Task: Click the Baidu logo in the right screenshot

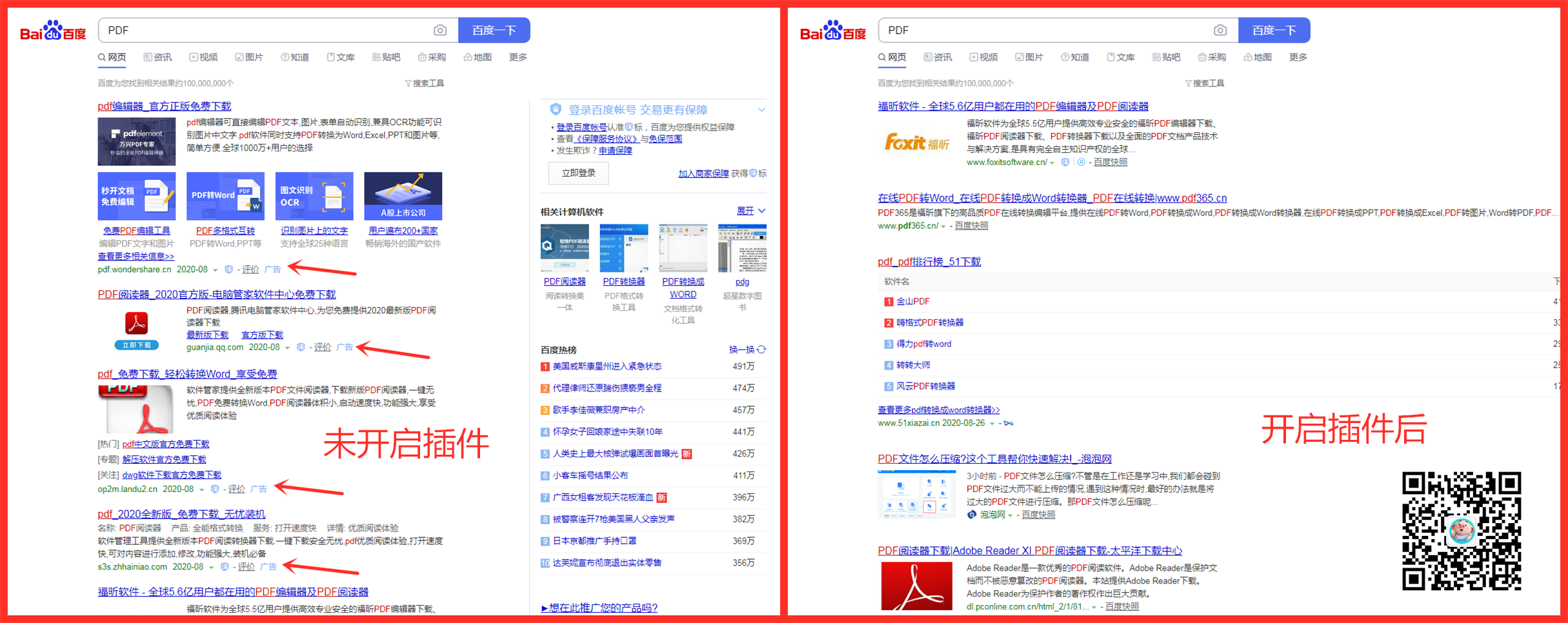Action: click(833, 30)
